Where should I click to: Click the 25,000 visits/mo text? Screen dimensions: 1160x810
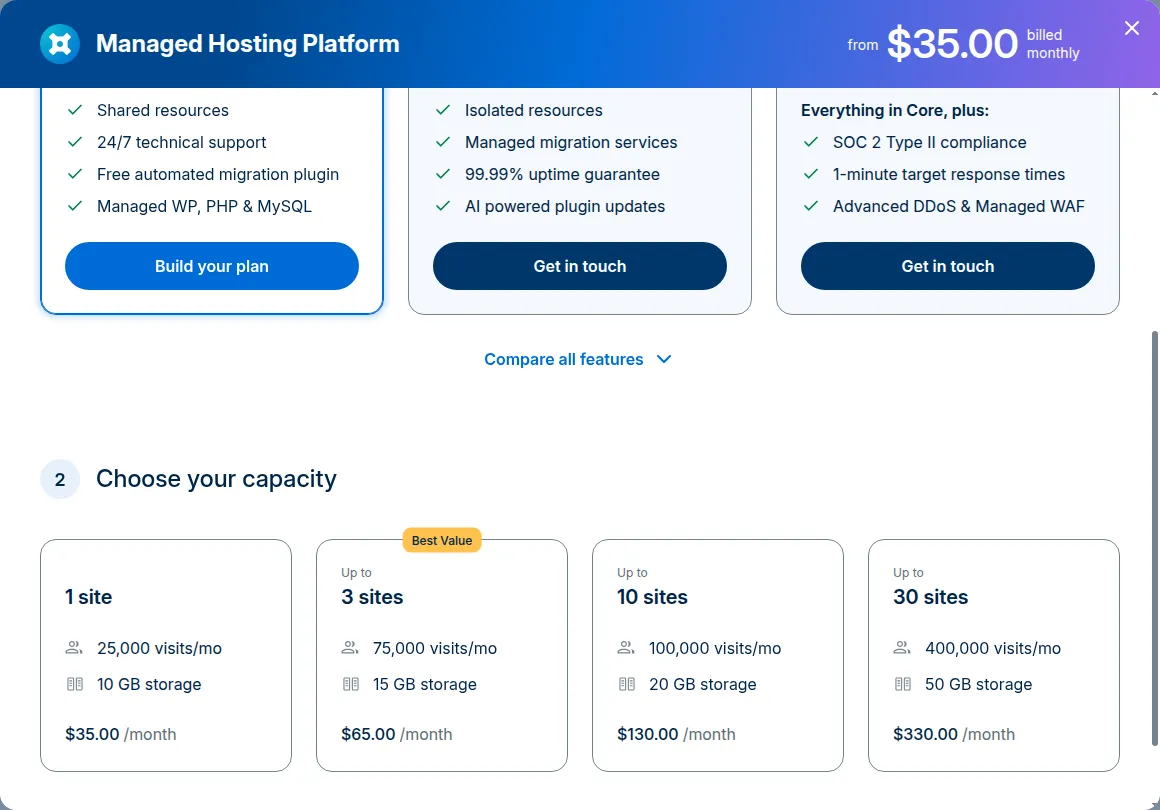[159, 649]
